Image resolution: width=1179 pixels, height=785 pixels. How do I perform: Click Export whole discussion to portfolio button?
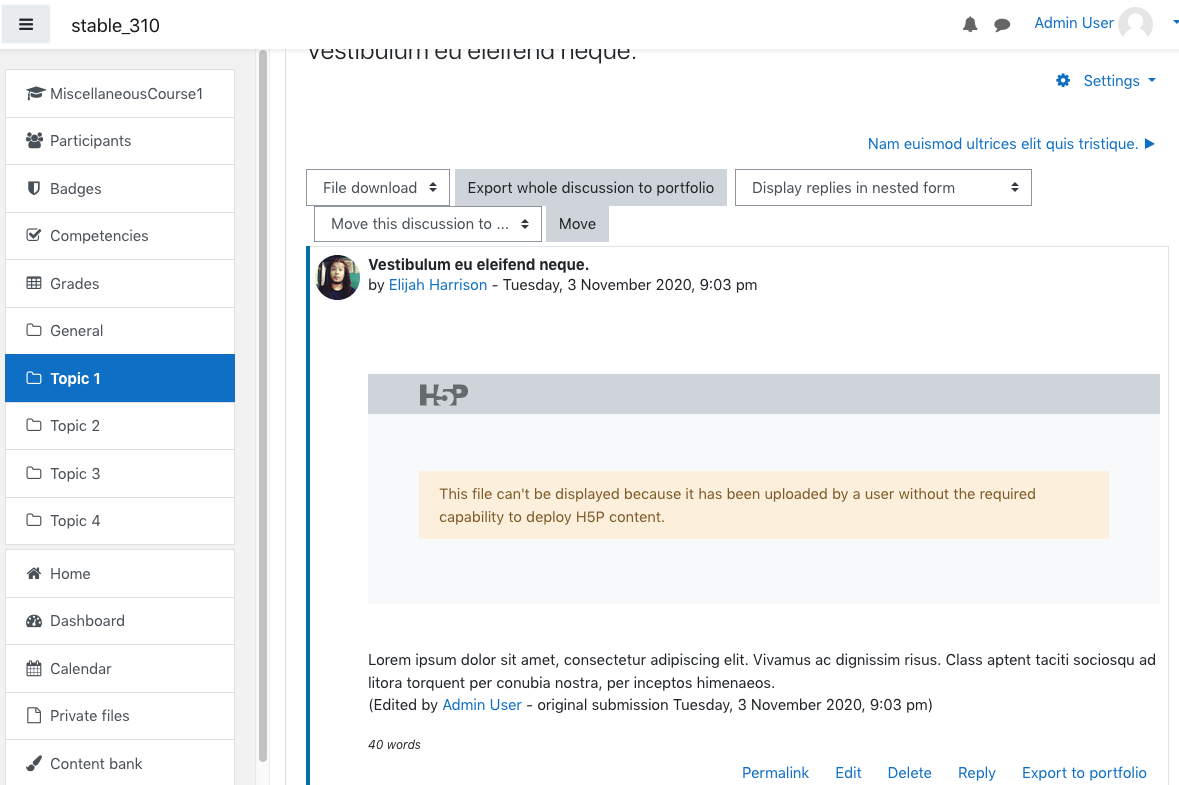coord(590,188)
